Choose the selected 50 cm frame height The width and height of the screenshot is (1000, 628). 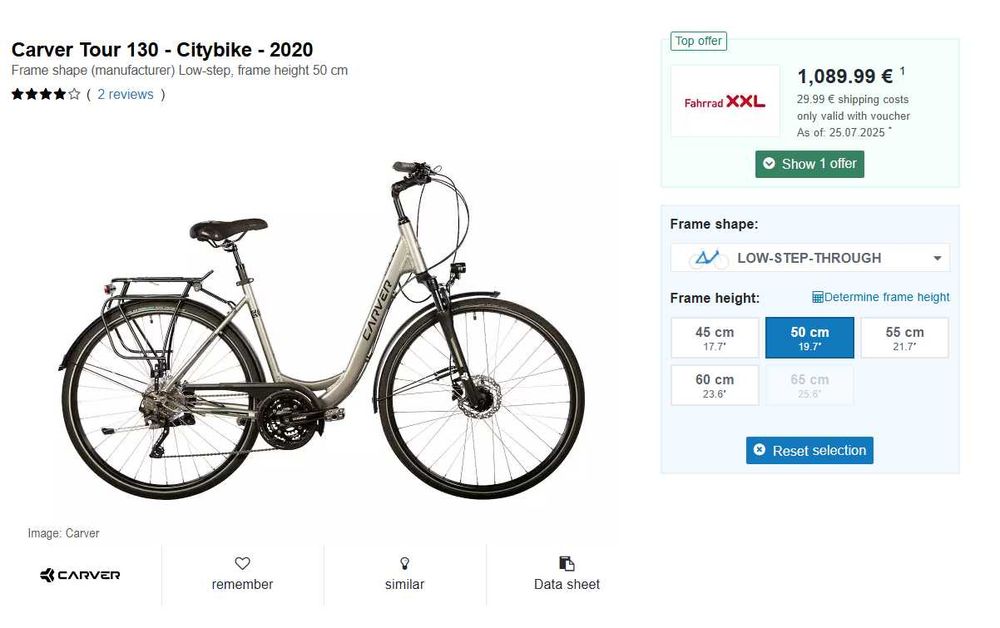(809, 338)
